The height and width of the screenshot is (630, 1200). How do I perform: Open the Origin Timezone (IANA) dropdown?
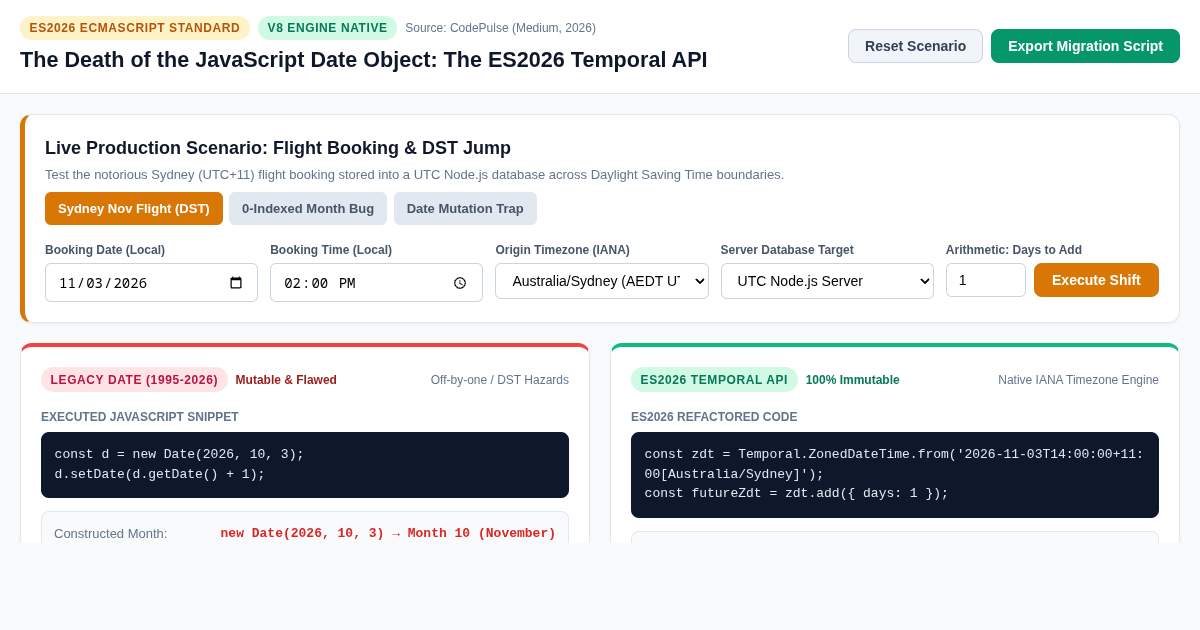click(602, 281)
